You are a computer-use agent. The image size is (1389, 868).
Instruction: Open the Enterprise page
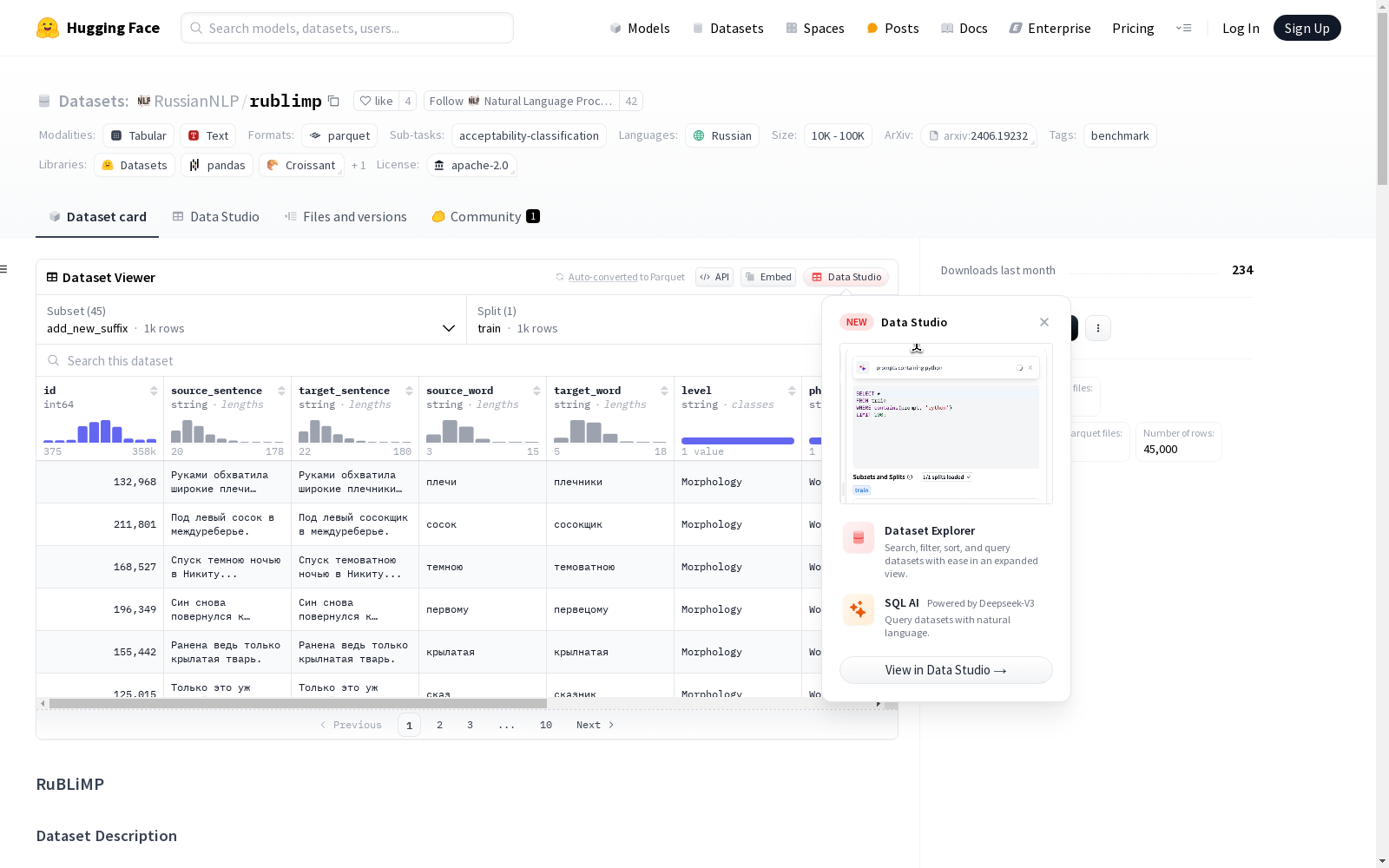1050,28
